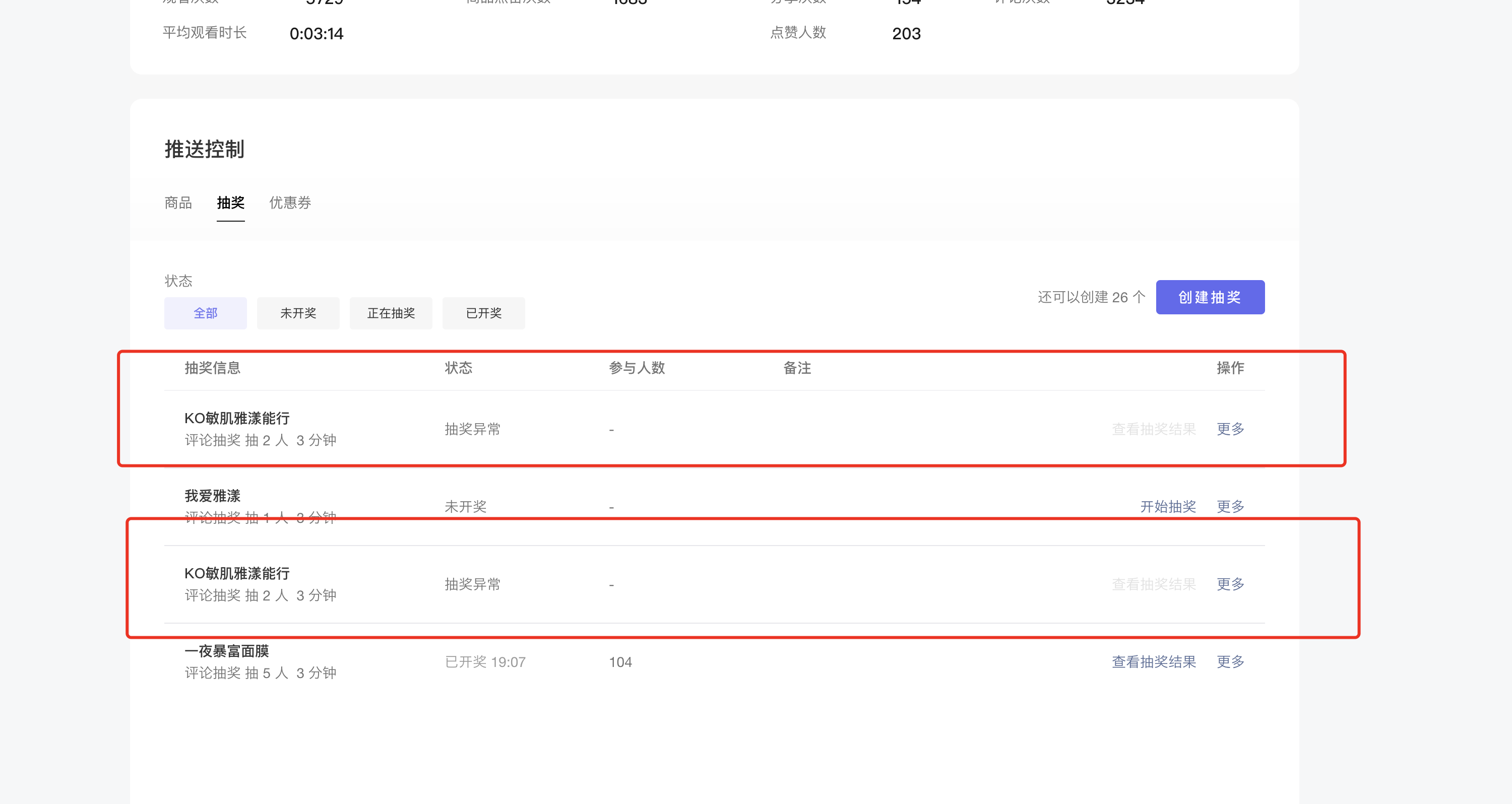Viewport: 1512px width, 804px height.
Task: Click greyed 查看抽奖结果 in first KO敏肌雅漾能行 row
Action: [1153, 428]
